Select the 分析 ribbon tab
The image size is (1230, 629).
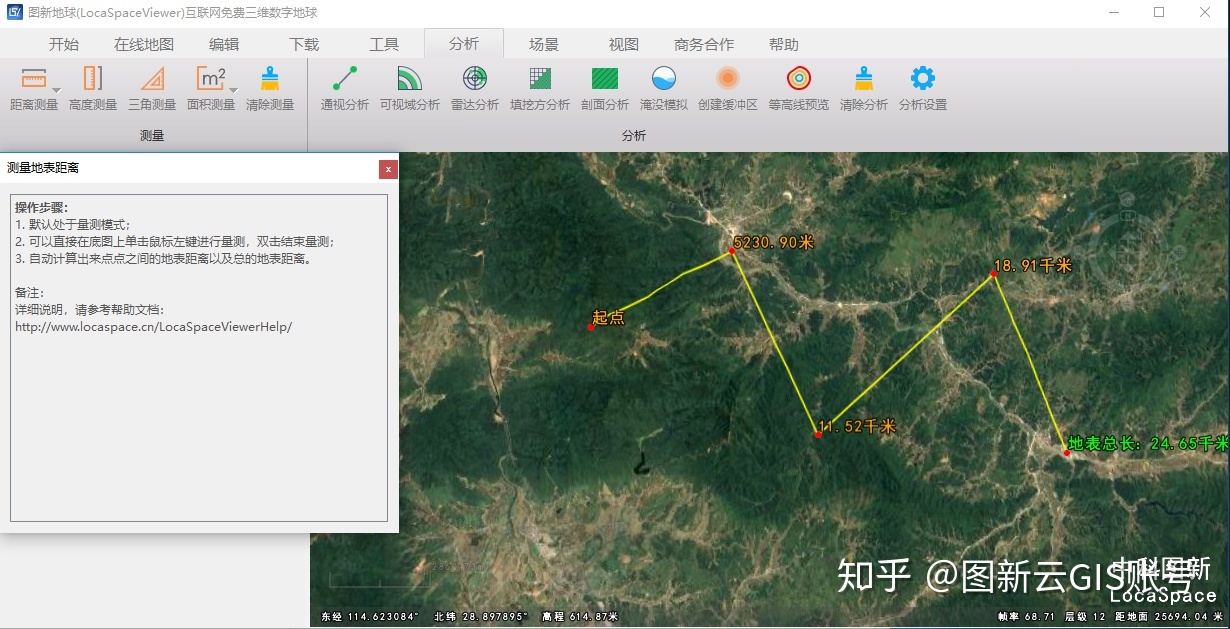click(x=464, y=44)
